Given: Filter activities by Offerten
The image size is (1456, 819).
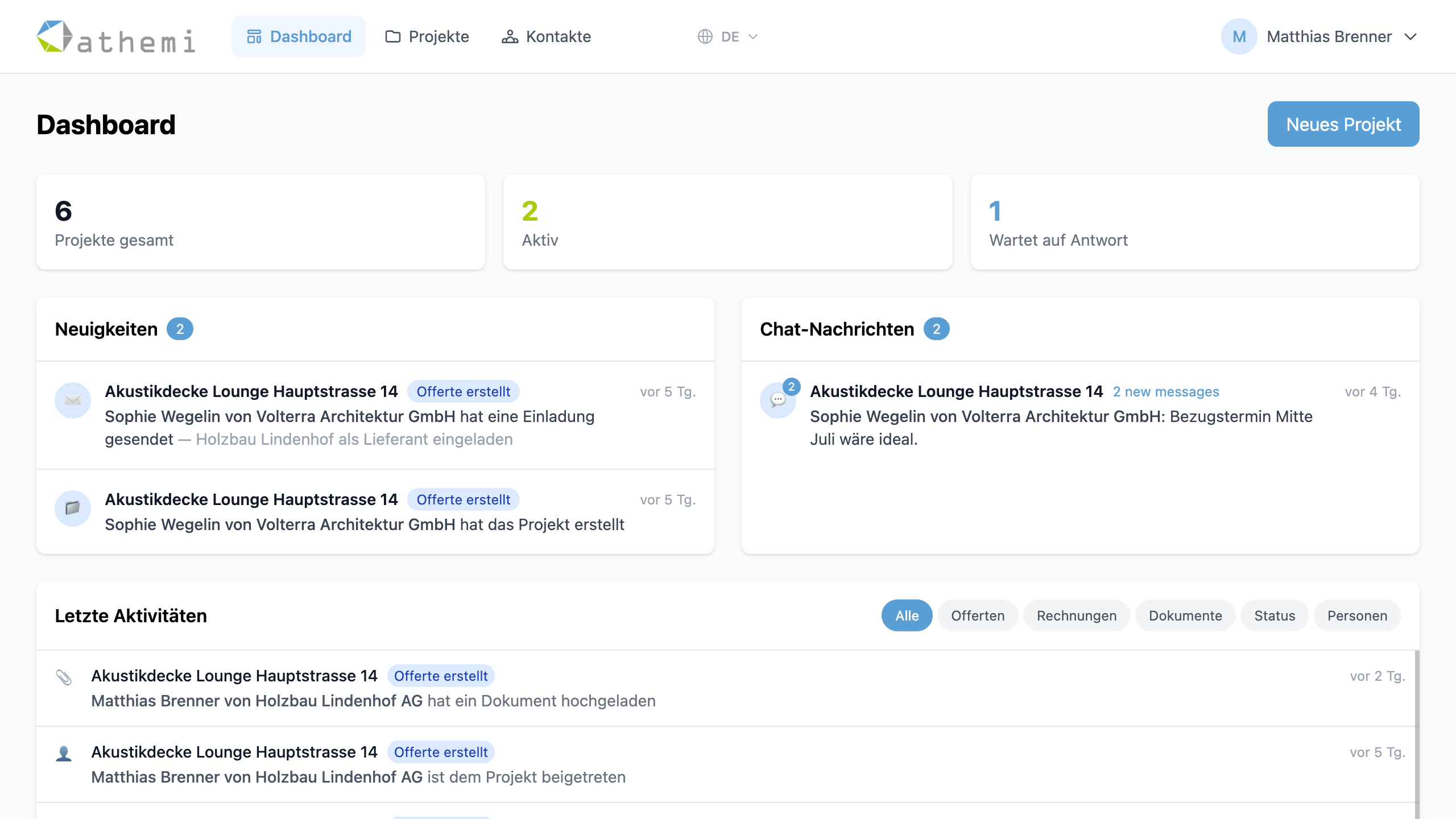Looking at the screenshot, I should point(978,615).
